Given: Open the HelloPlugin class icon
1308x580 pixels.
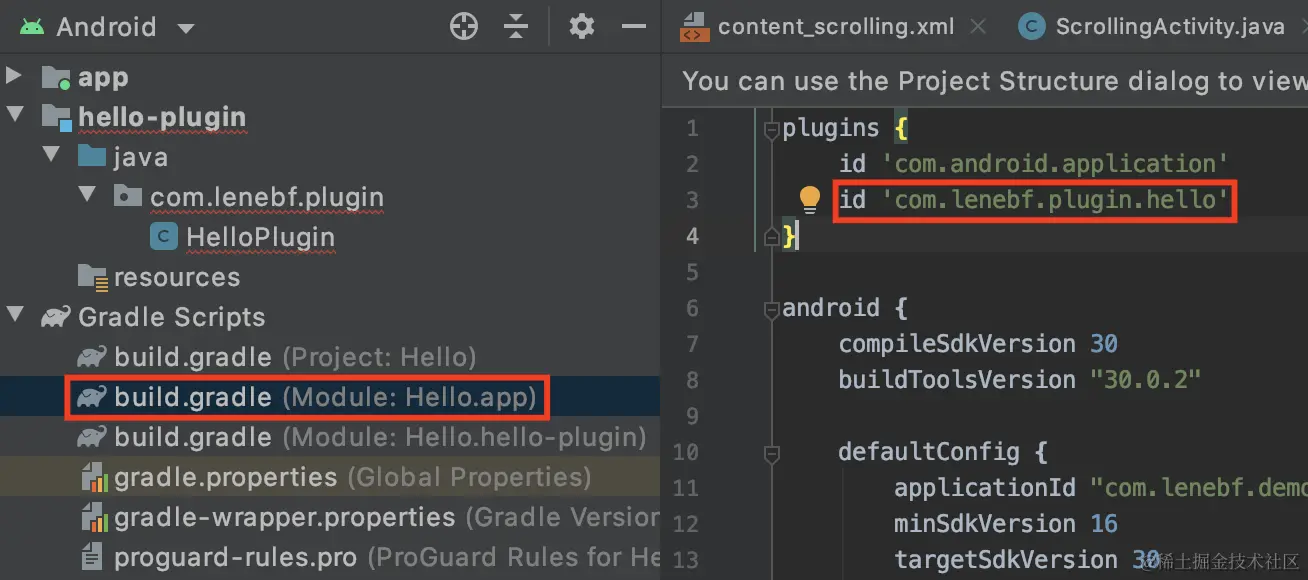Looking at the screenshot, I should coord(164,237).
